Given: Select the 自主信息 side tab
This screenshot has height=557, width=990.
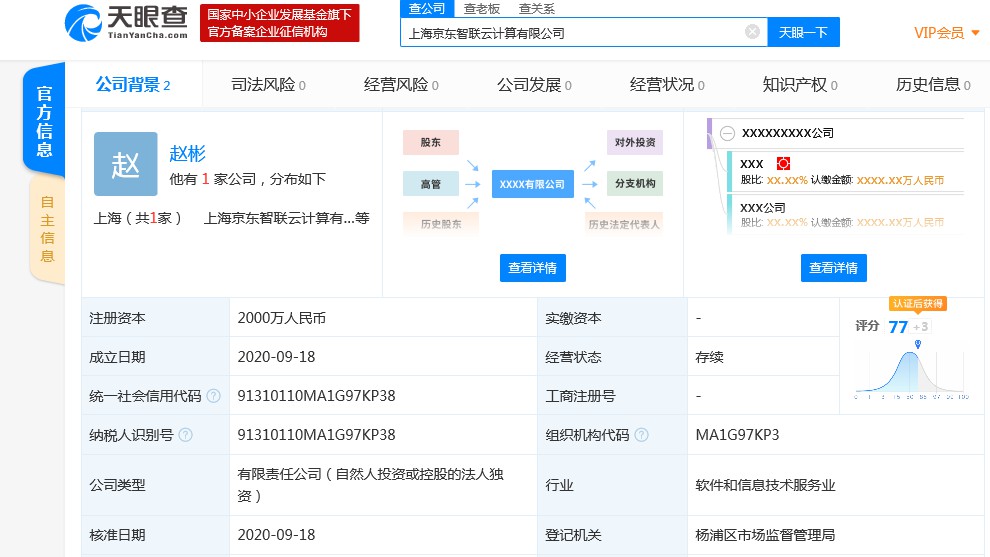Looking at the screenshot, I should point(47,229).
